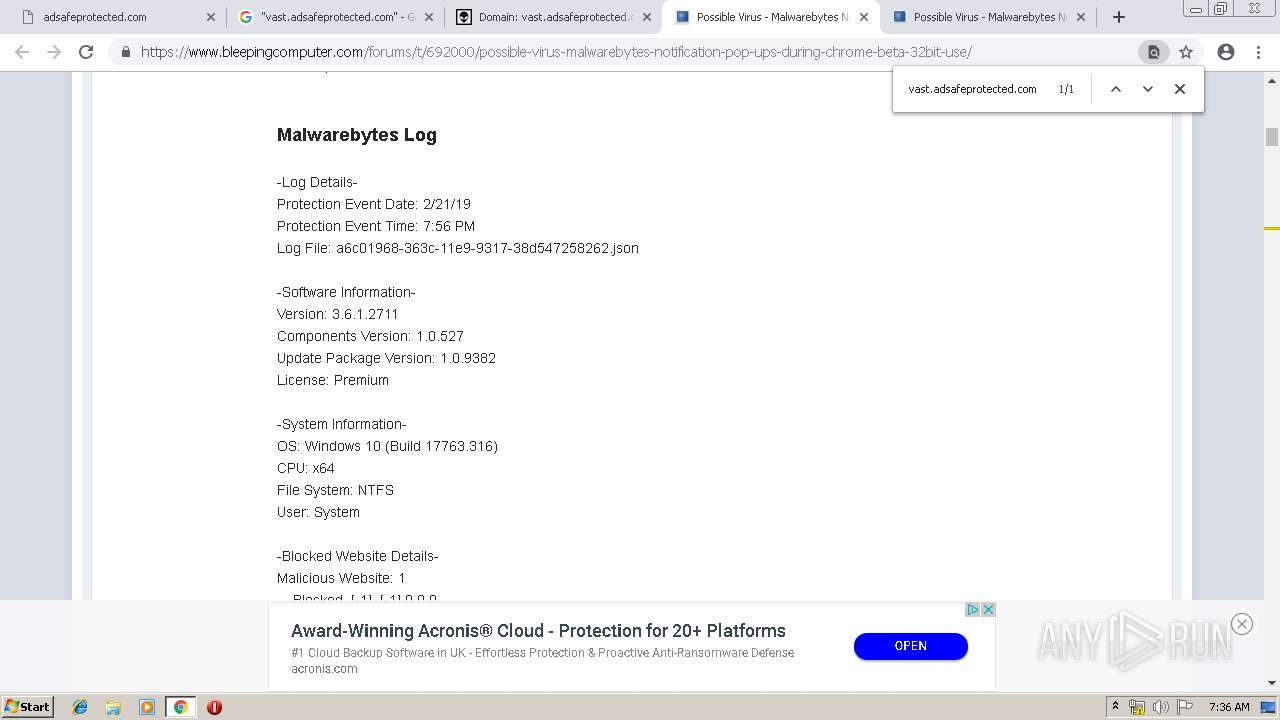Click the Protection Event Date: 2/21/19 line

pos(374,204)
